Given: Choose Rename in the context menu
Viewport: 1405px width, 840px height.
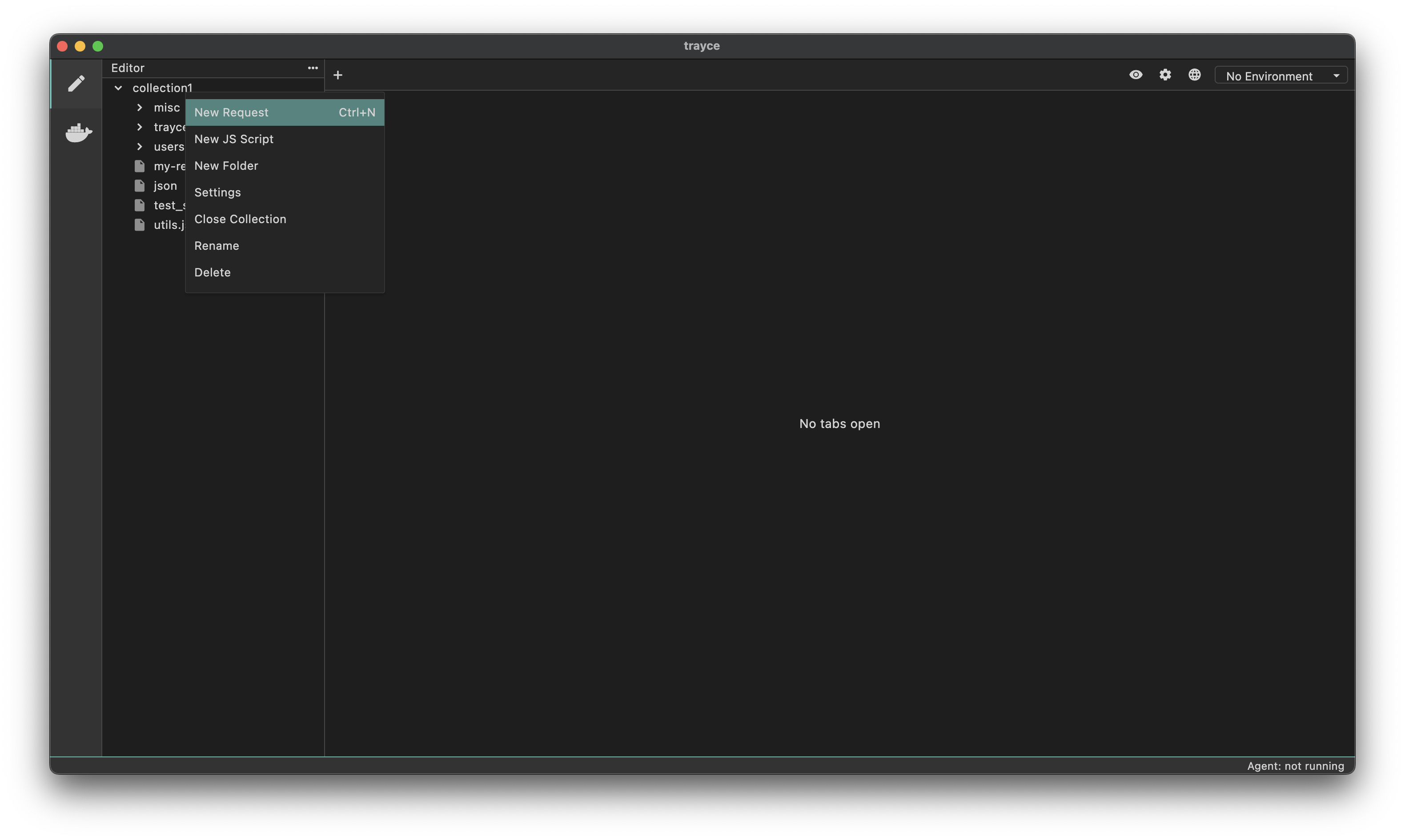Looking at the screenshot, I should (285, 246).
